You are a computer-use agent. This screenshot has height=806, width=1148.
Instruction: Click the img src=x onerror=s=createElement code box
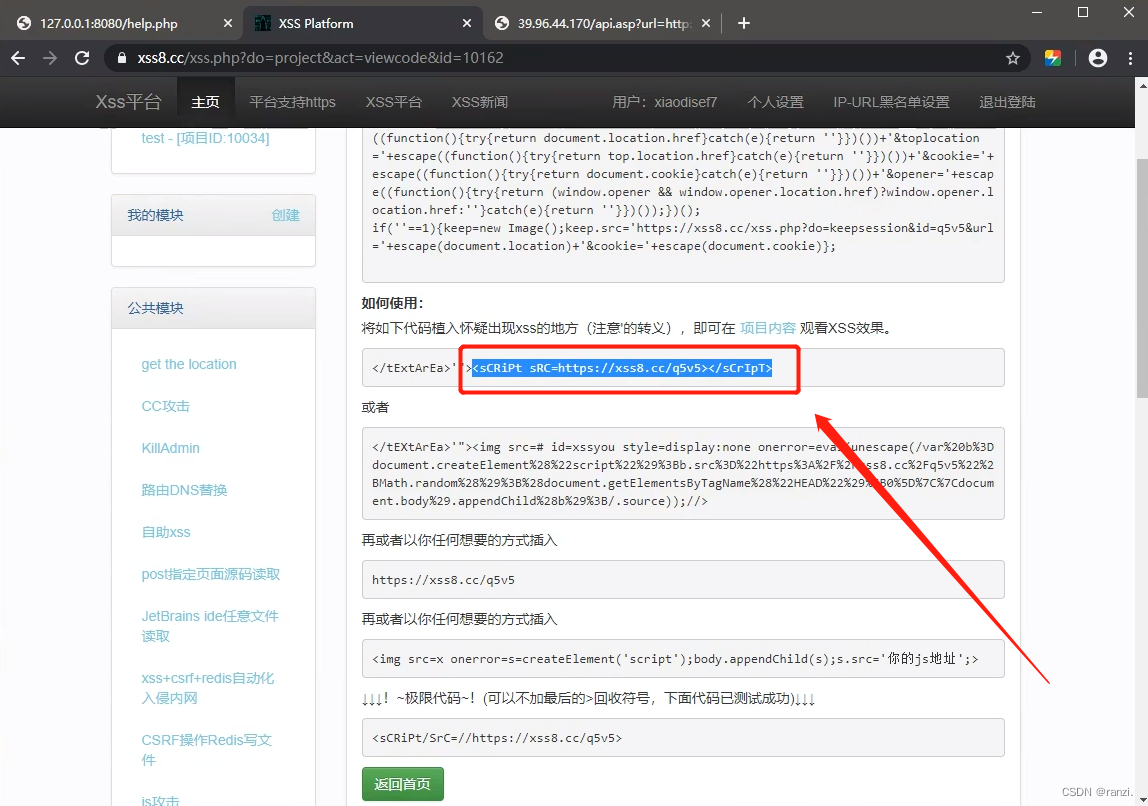[683, 659]
